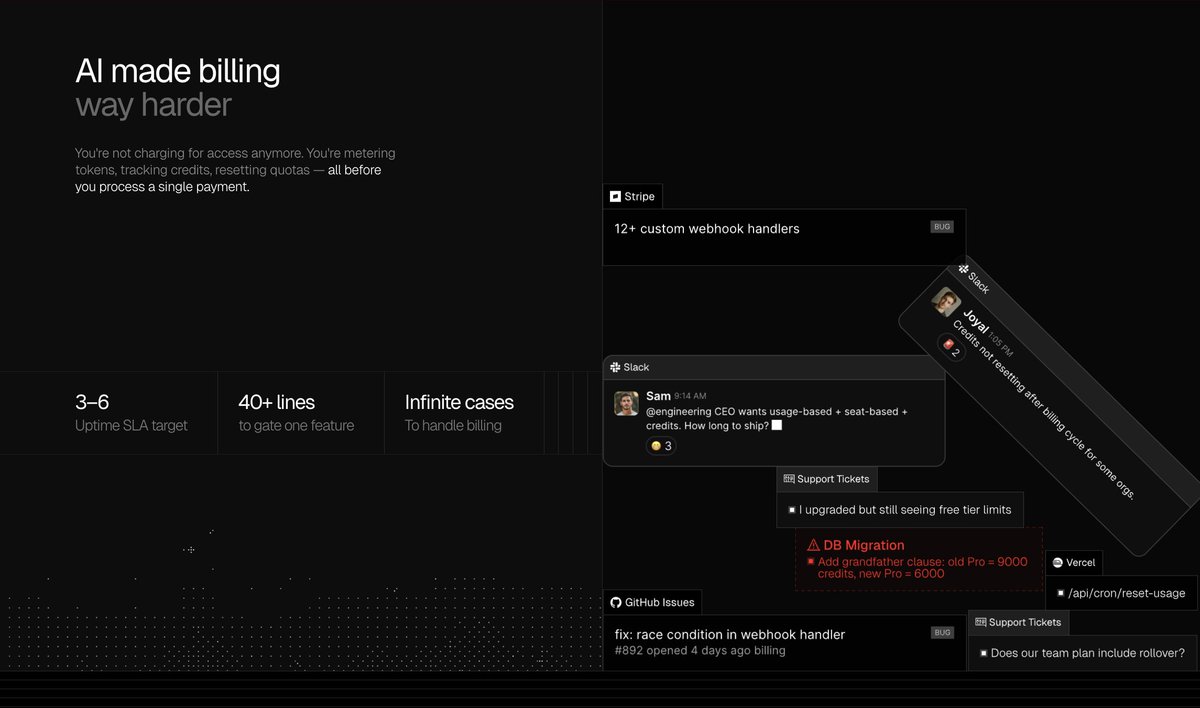
Task: Click 'to gate one feature' caption
Action: (296, 426)
